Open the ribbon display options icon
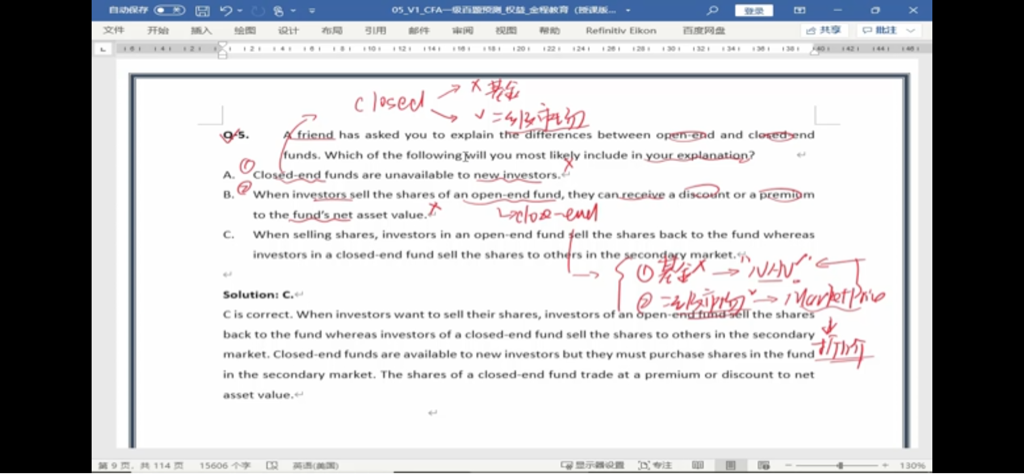The image size is (1024, 474). coord(800,10)
